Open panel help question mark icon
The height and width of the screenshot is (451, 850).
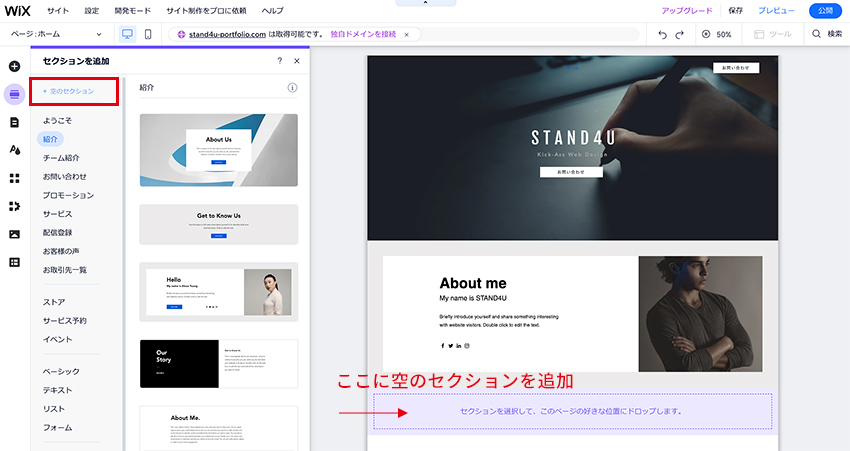tap(280, 61)
